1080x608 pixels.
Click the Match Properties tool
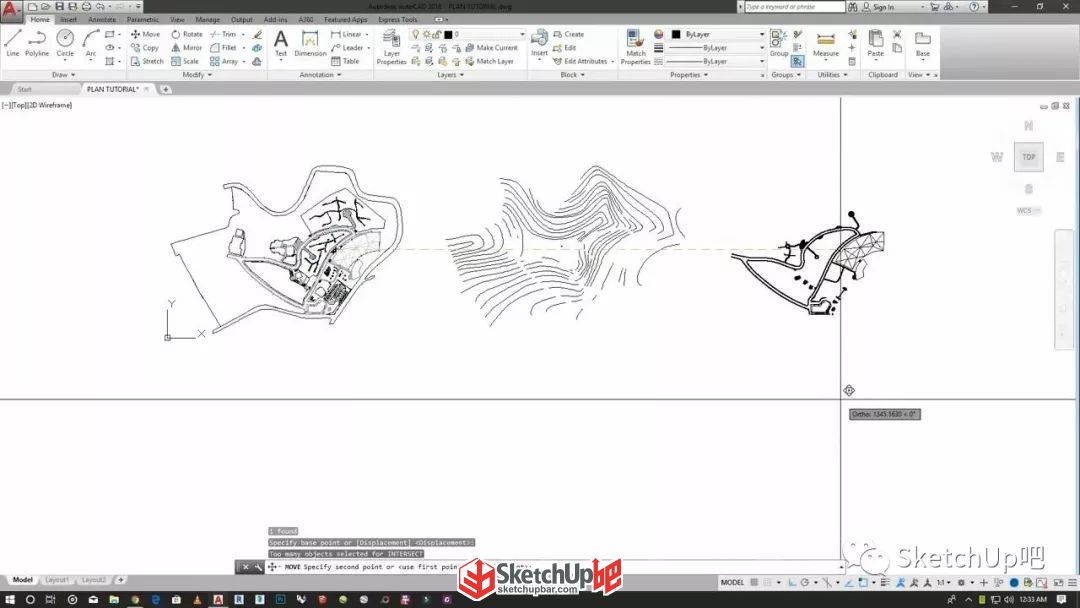(635, 47)
